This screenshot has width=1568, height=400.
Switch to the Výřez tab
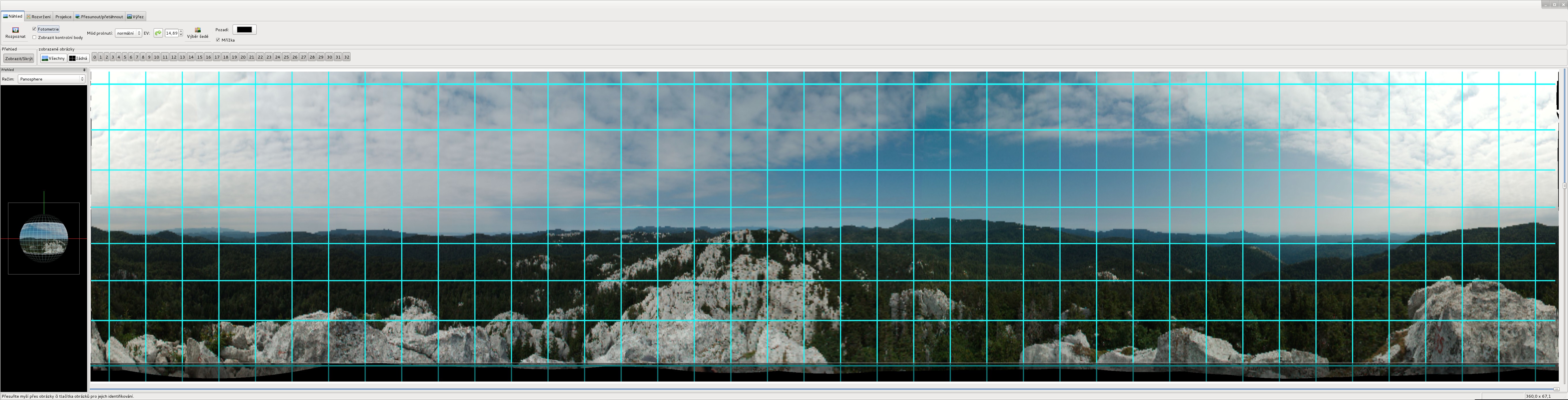(x=136, y=16)
